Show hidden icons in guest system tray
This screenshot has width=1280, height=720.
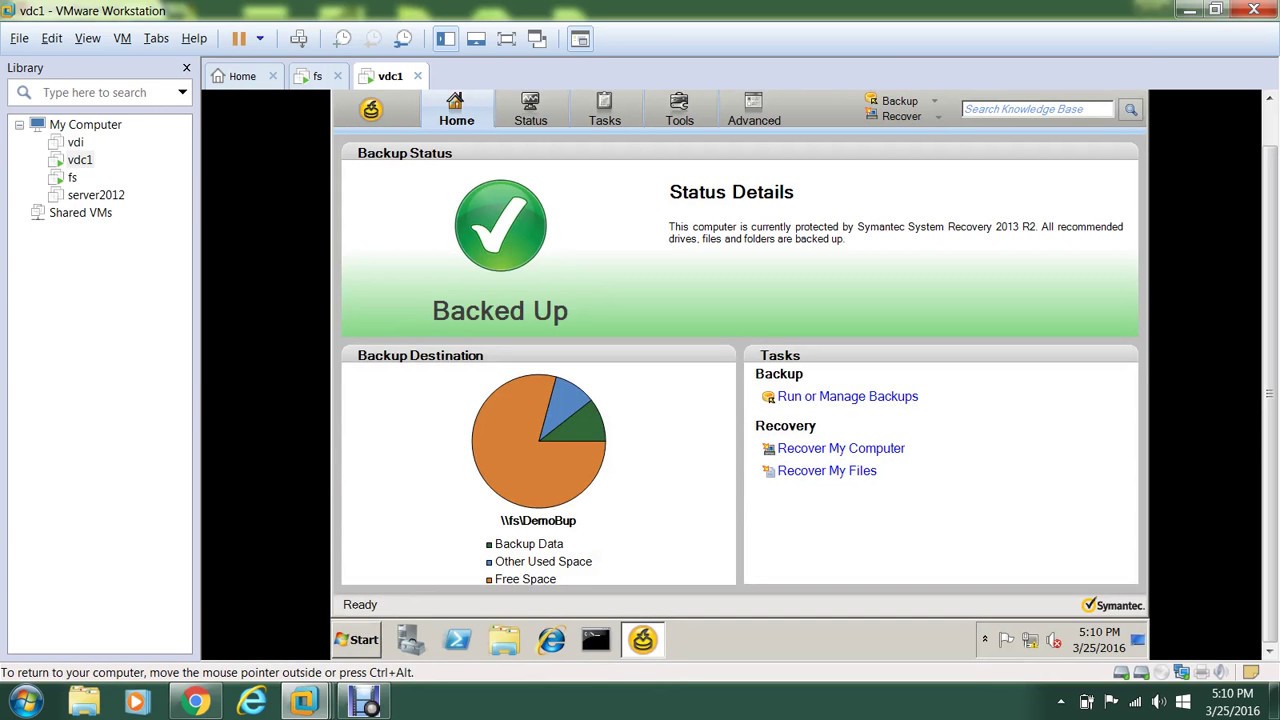coord(984,640)
